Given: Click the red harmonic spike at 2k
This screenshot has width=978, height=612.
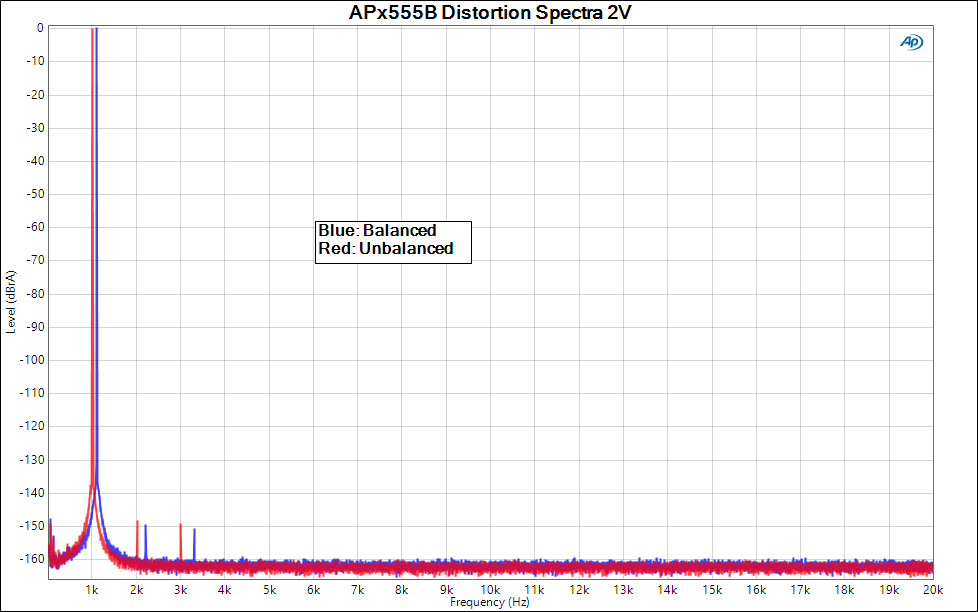Looking at the screenshot, I should (x=137, y=540).
